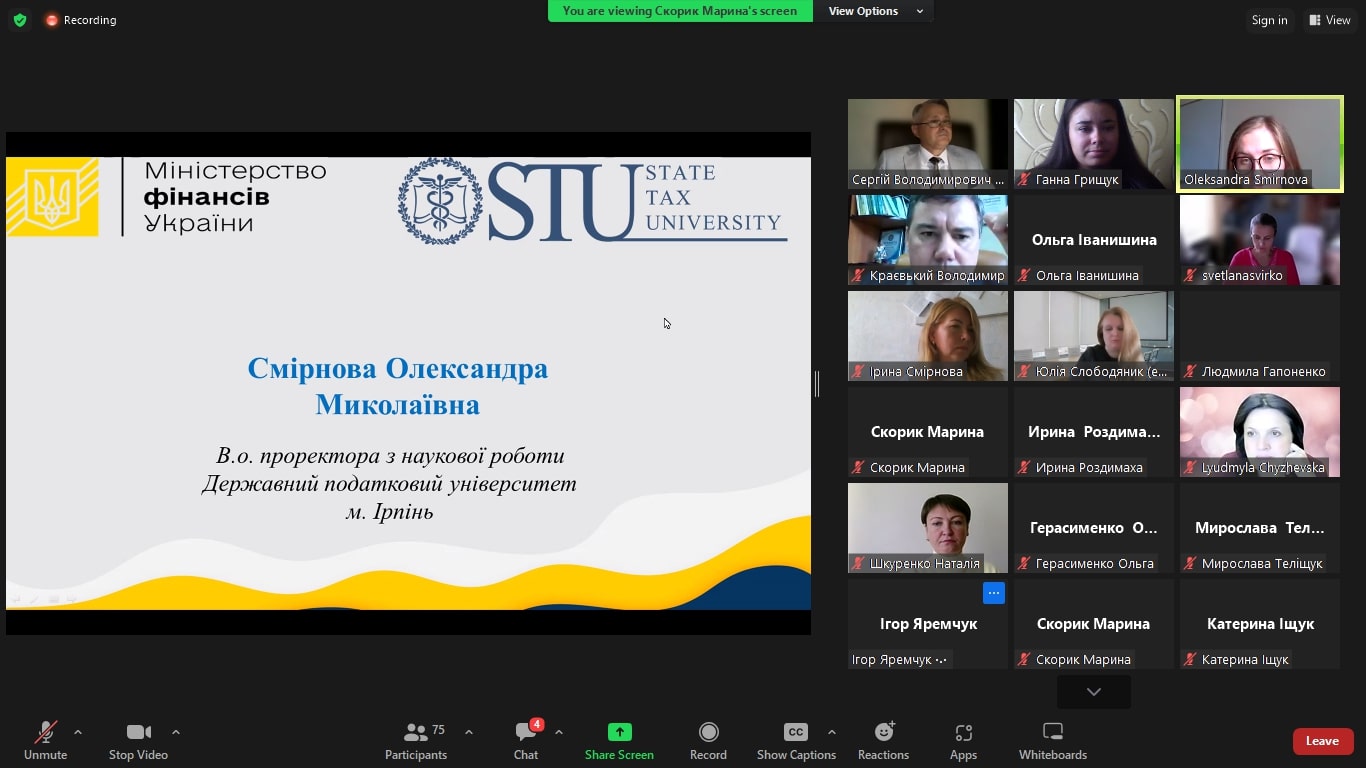
Task: Click muted mic icon on Людмила Гапоненко tile
Action: pos(1190,372)
